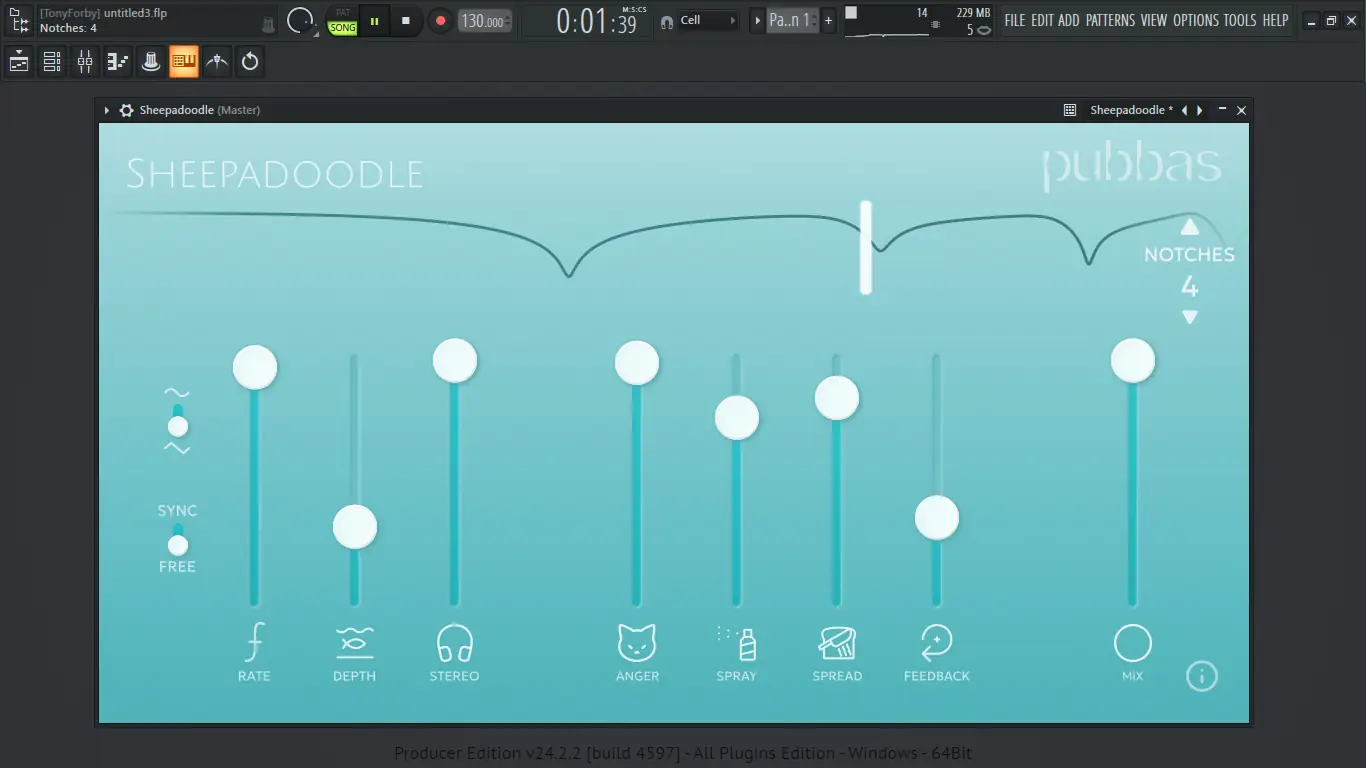The height and width of the screenshot is (768, 1366).
Task: Click the Spread paint bucket icon
Action: tap(837, 642)
